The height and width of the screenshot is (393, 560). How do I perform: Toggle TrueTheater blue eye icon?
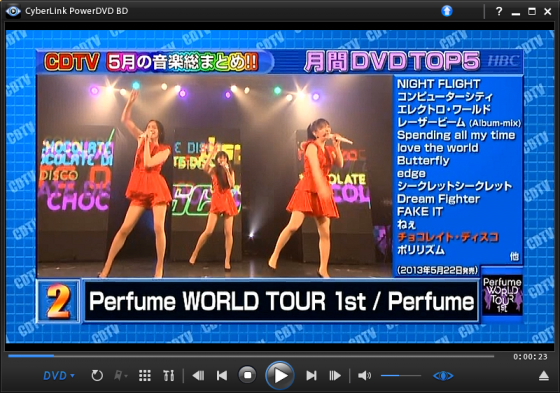coord(443,376)
